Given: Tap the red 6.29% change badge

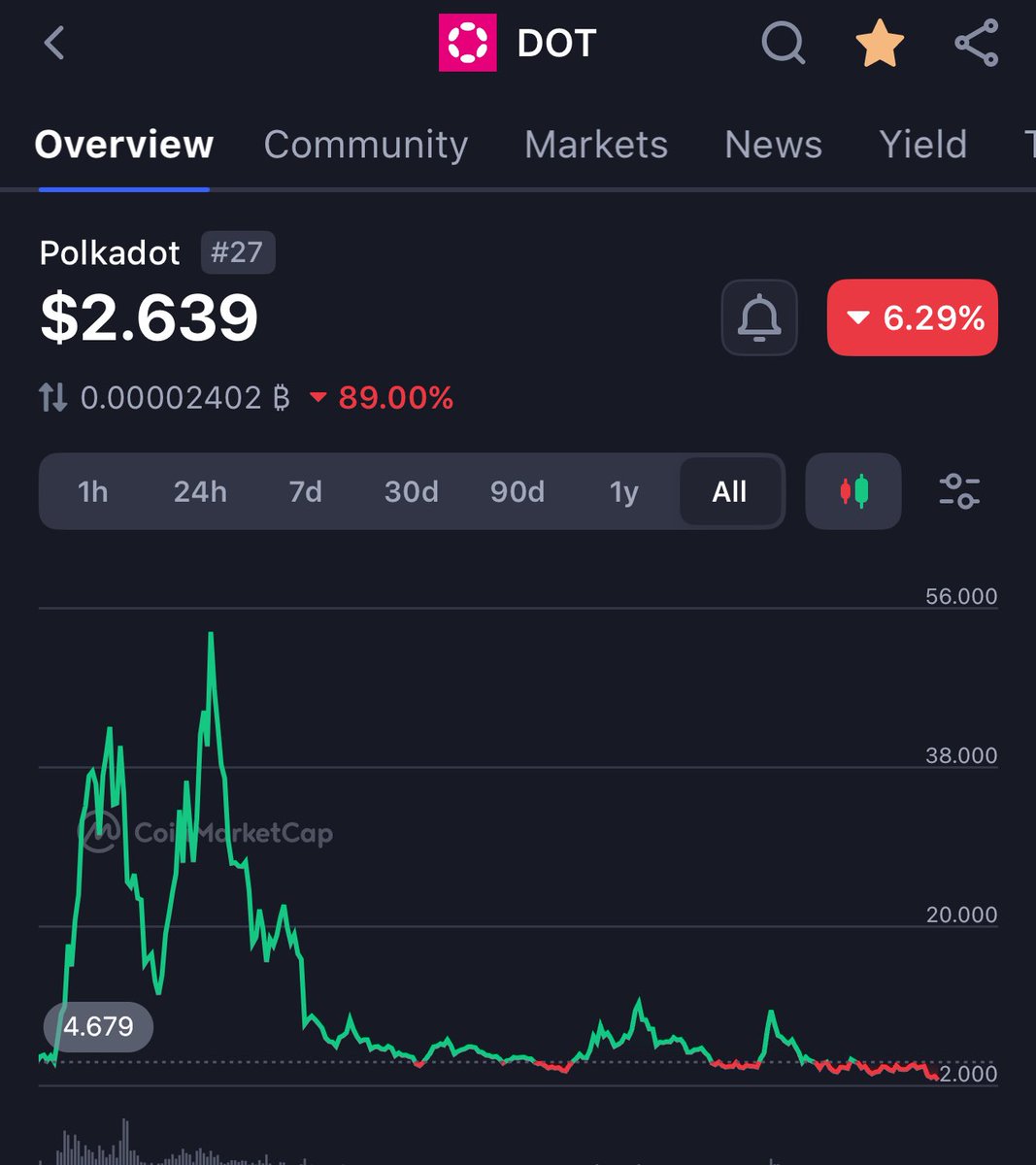Looking at the screenshot, I should [913, 317].
